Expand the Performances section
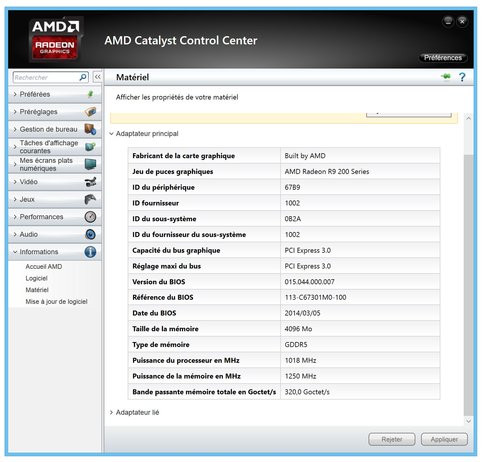 [55, 217]
